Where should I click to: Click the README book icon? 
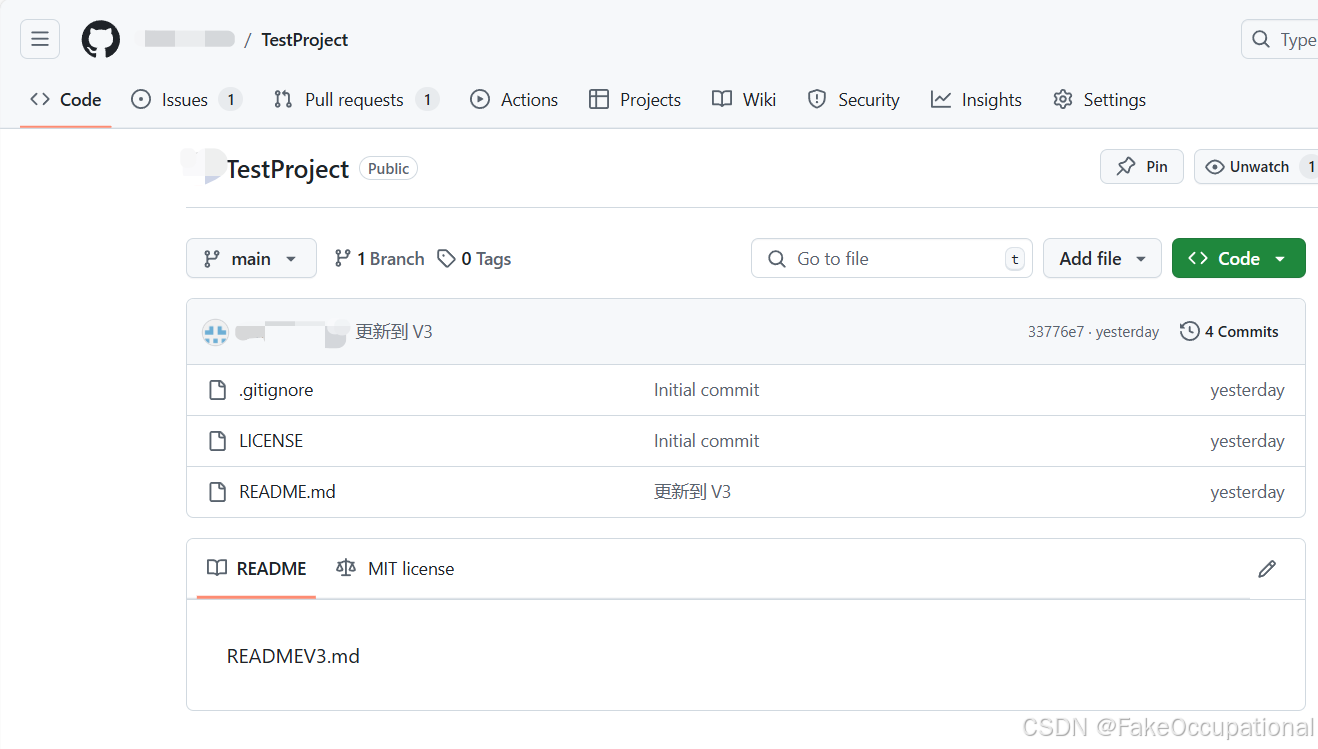pos(217,568)
